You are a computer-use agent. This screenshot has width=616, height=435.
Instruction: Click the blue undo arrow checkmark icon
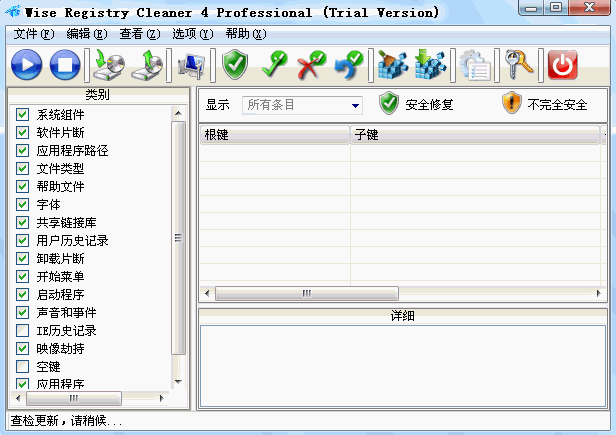[349, 65]
